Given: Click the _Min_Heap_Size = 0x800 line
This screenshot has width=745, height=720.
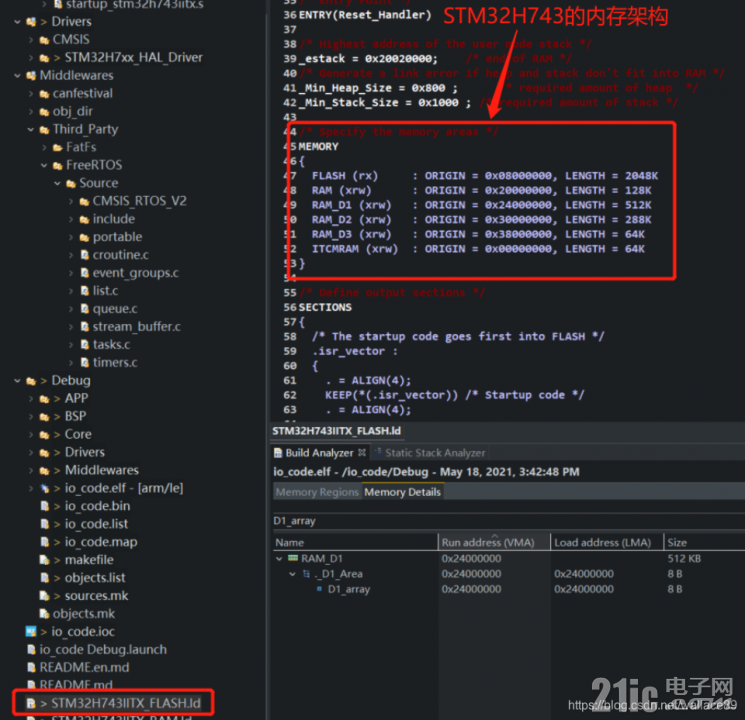Looking at the screenshot, I should (378, 88).
